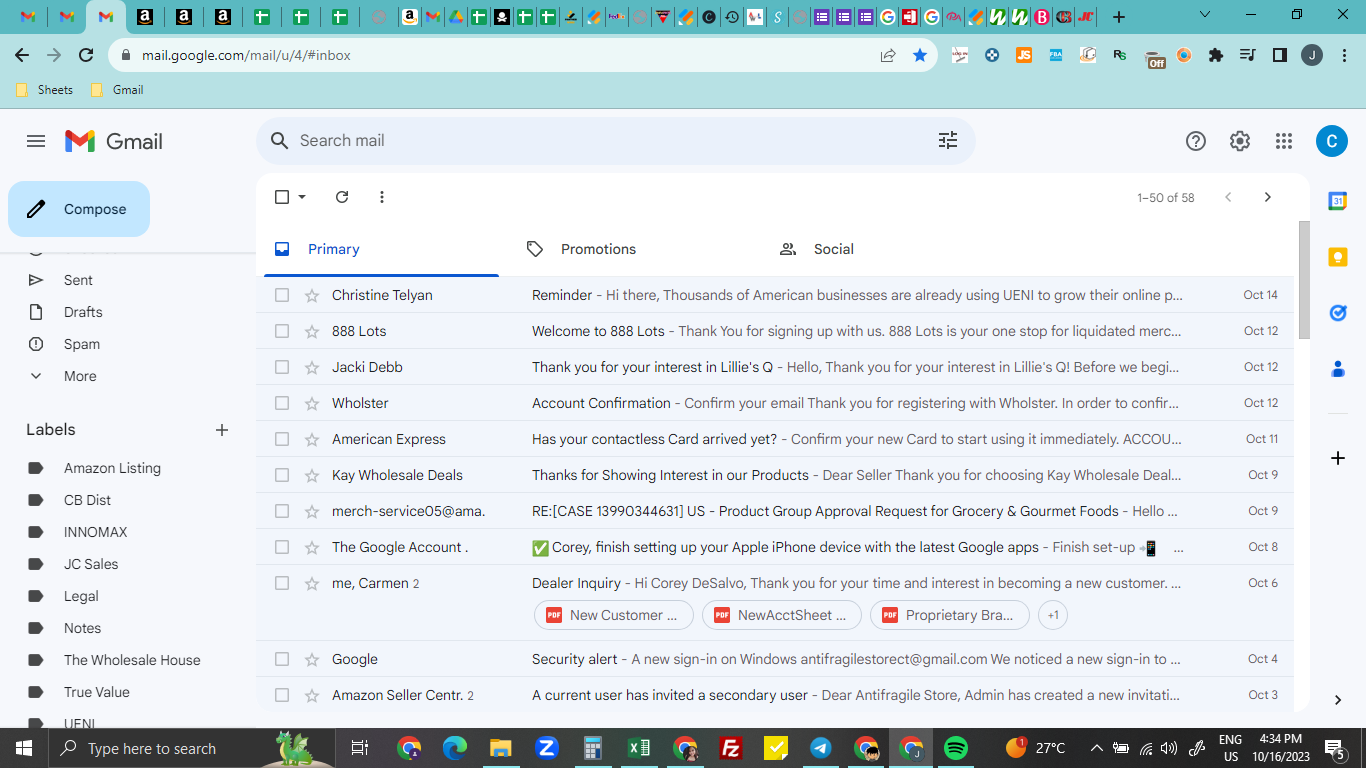This screenshot has width=1366, height=768.
Task: Toggle the side panel arrow at bottom right
Action: pos(1338,700)
